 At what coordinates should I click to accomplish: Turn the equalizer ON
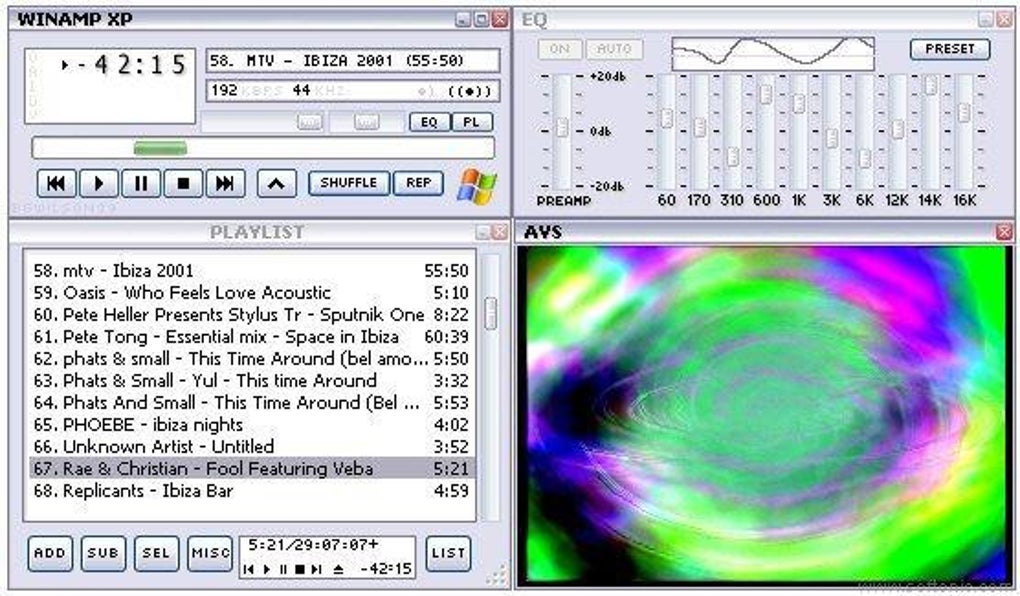tap(559, 49)
